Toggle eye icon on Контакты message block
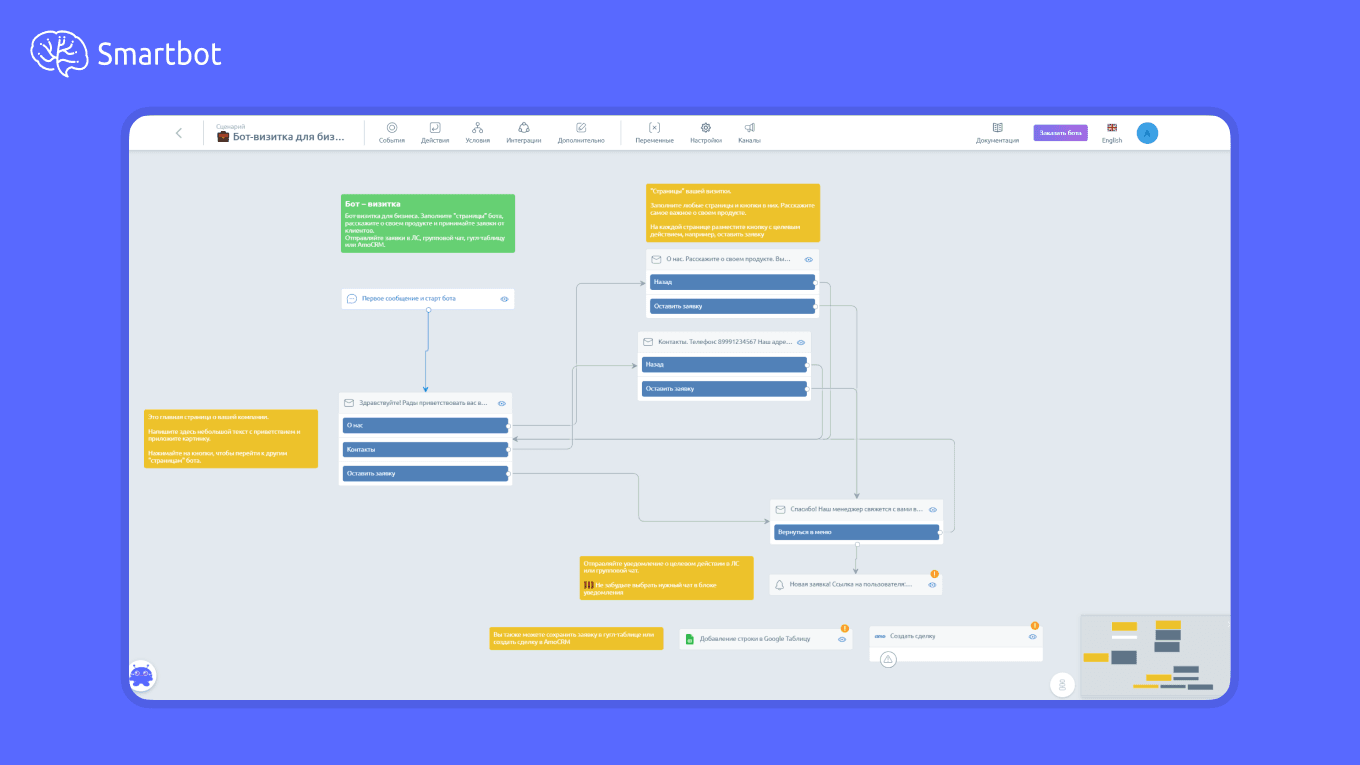 (801, 342)
